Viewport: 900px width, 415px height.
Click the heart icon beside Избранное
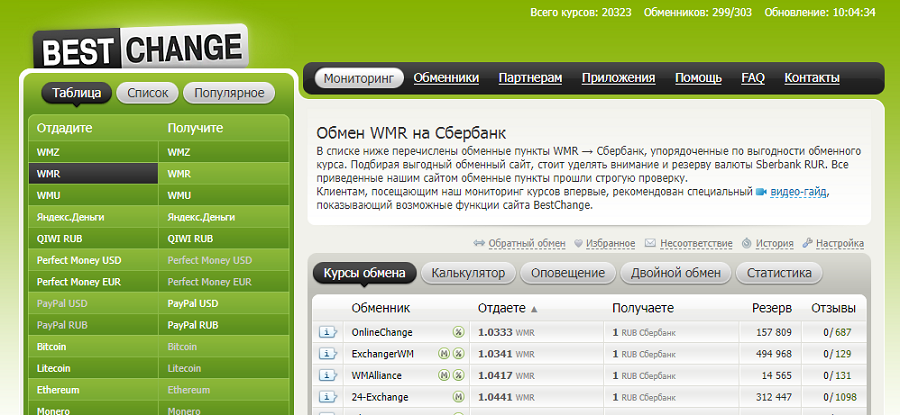point(579,243)
